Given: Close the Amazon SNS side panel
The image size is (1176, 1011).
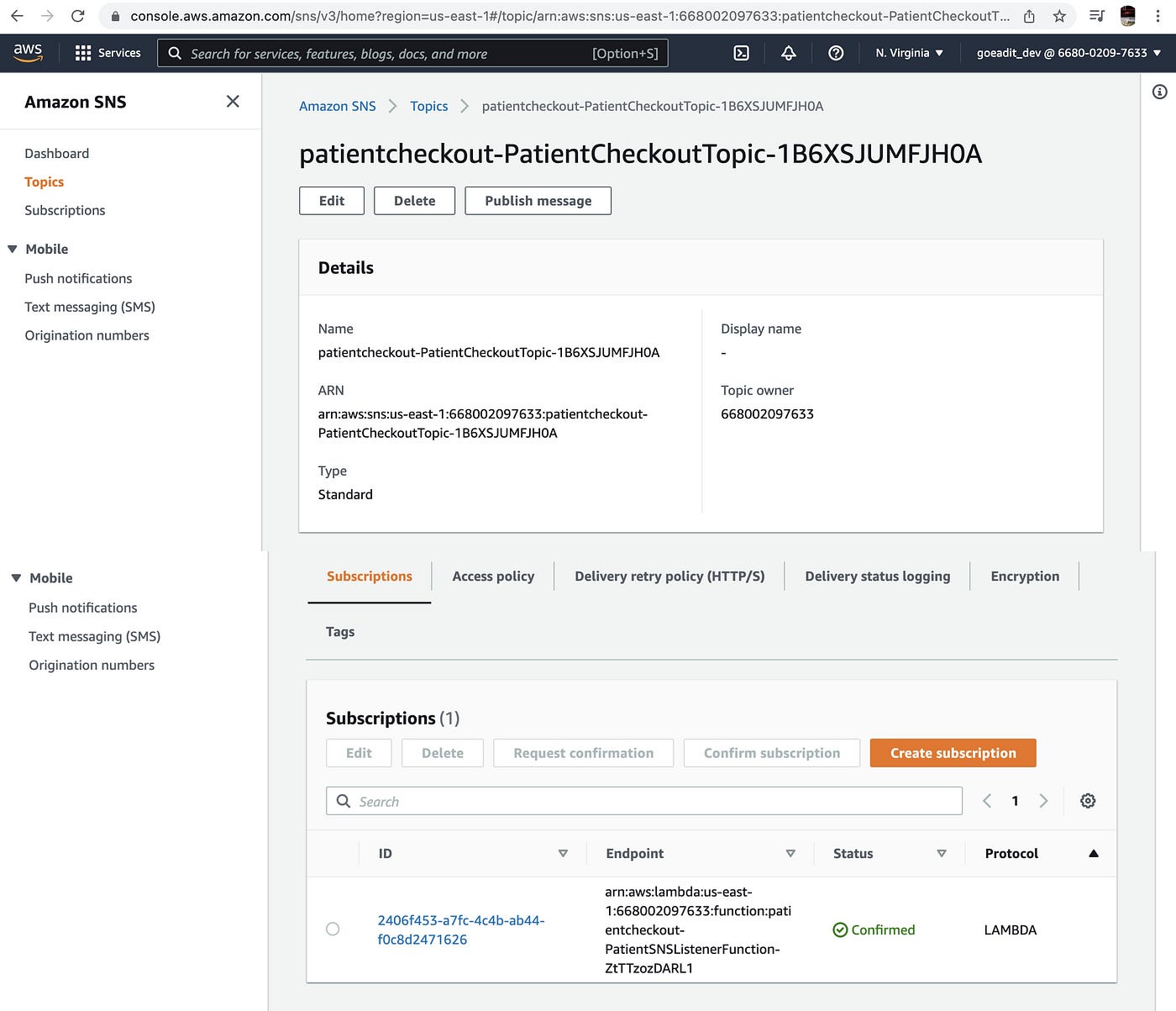Looking at the screenshot, I should (x=233, y=102).
